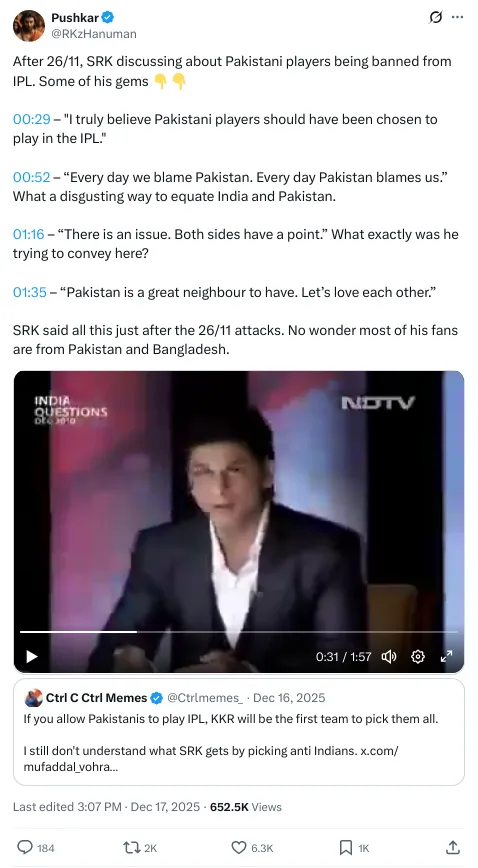This screenshot has height=868, width=478.
Task: Expand video to fullscreen
Action: [x=446, y=657]
